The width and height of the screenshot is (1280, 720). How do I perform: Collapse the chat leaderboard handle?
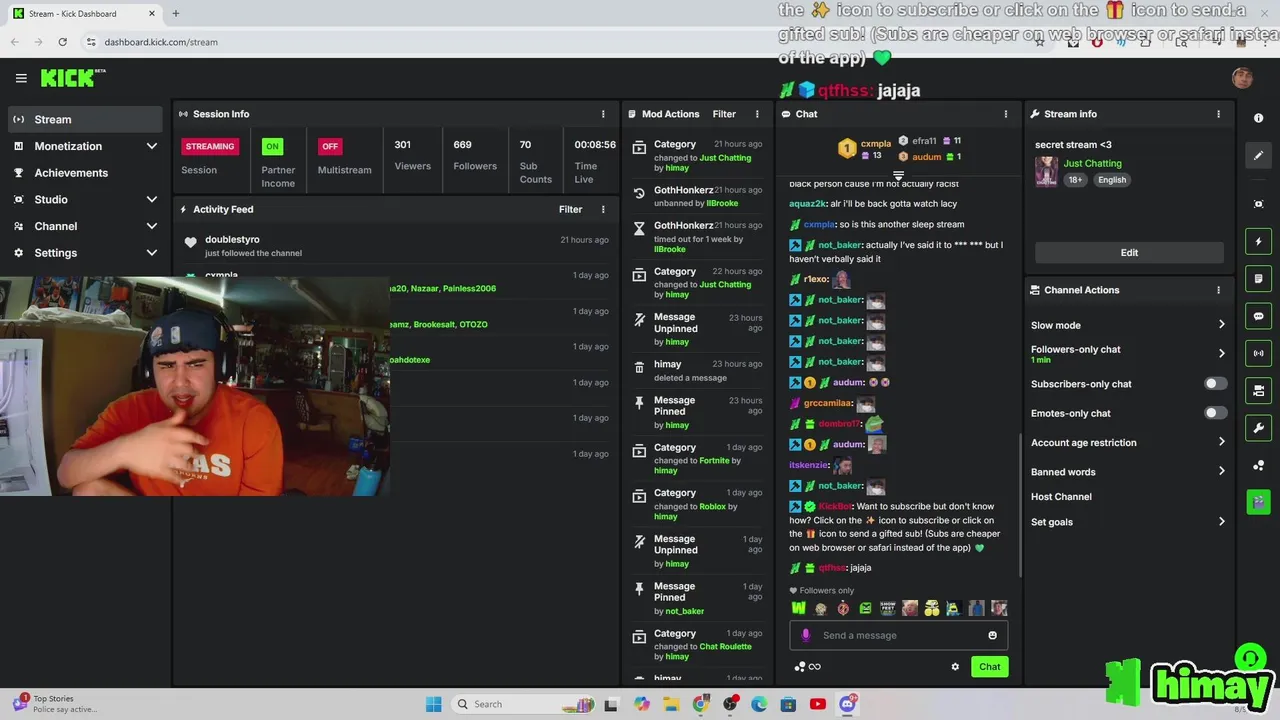[x=898, y=175]
